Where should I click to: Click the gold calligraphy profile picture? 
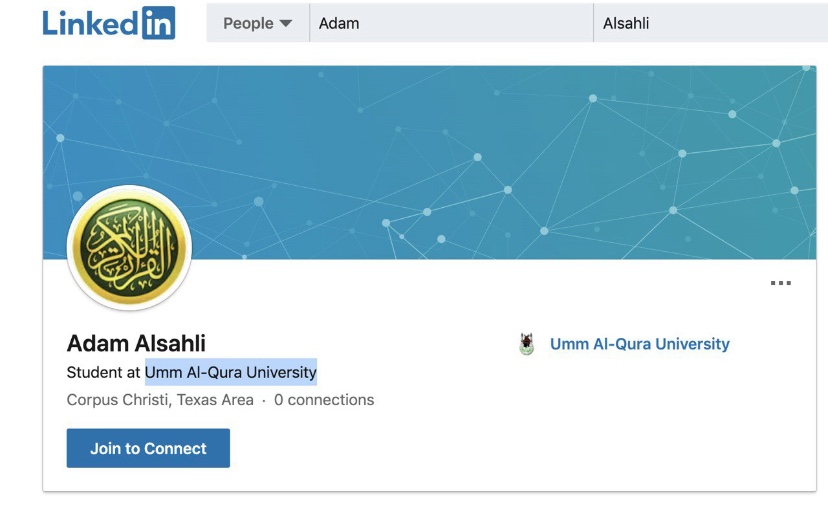point(129,247)
